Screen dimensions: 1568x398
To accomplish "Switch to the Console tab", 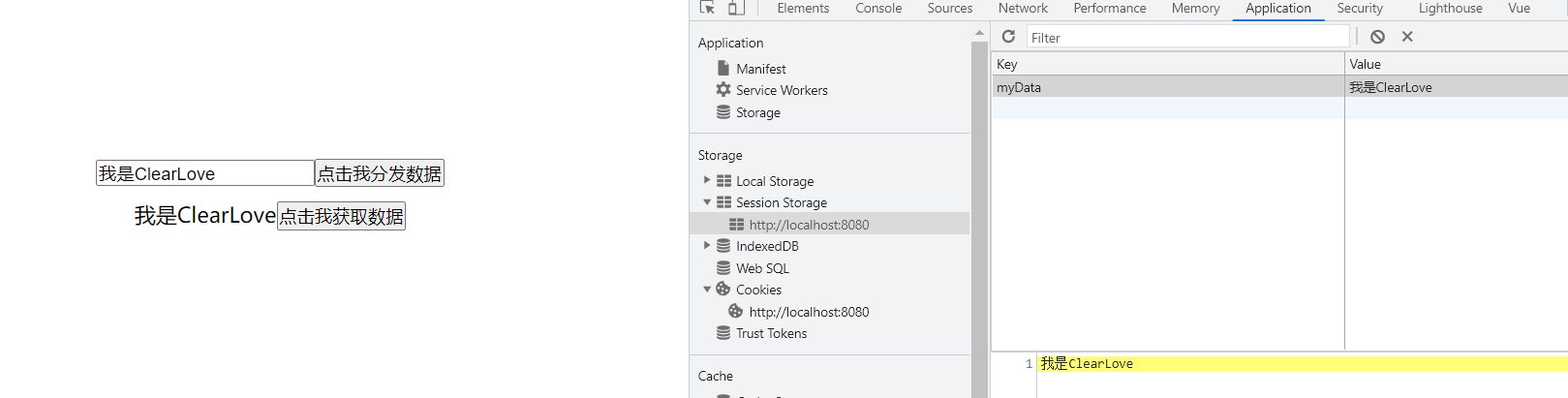I will [878, 8].
